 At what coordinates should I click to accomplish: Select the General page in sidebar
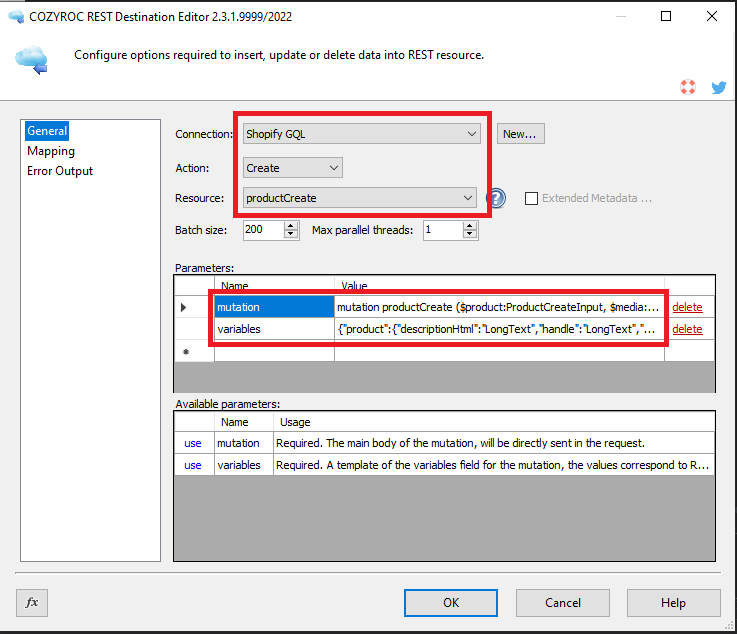pyautogui.click(x=47, y=131)
